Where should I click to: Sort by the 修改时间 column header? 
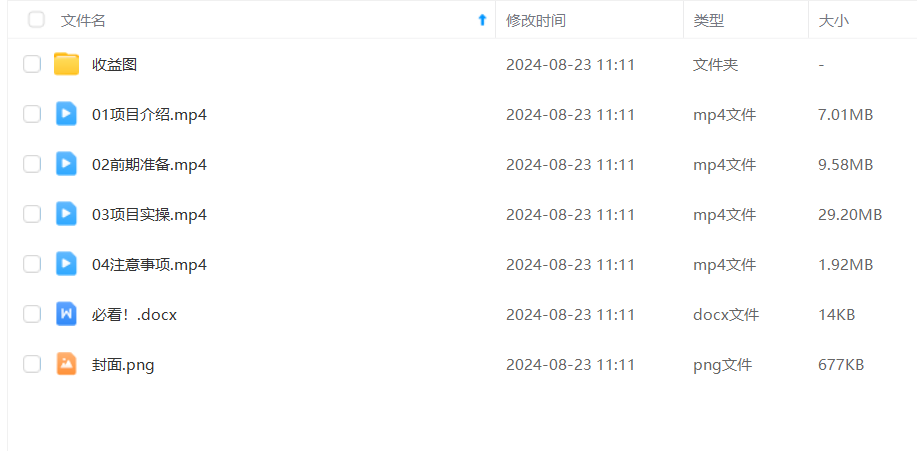pyautogui.click(x=536, y=21)
